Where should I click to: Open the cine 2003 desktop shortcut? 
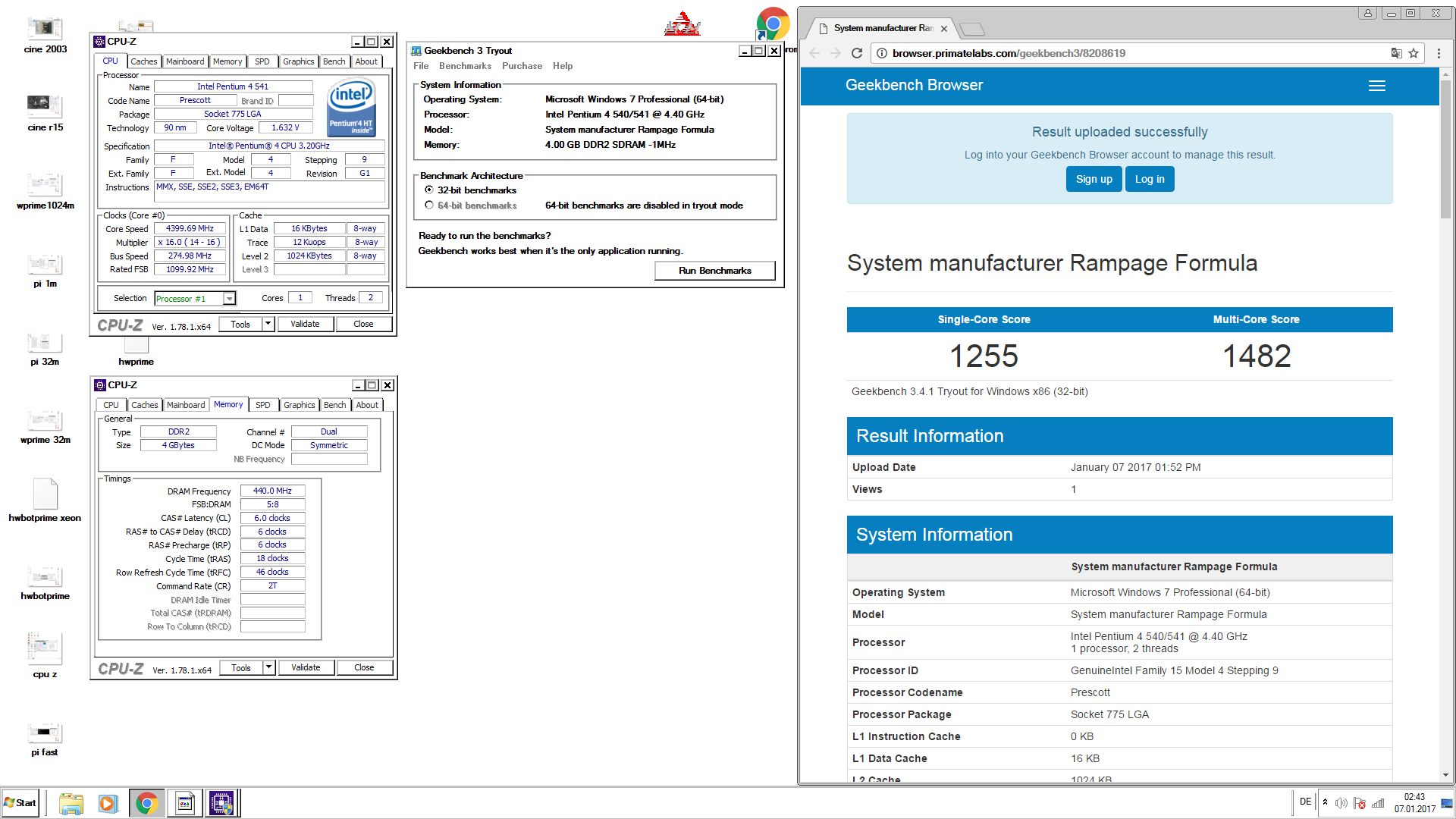(x=45, y=35)
